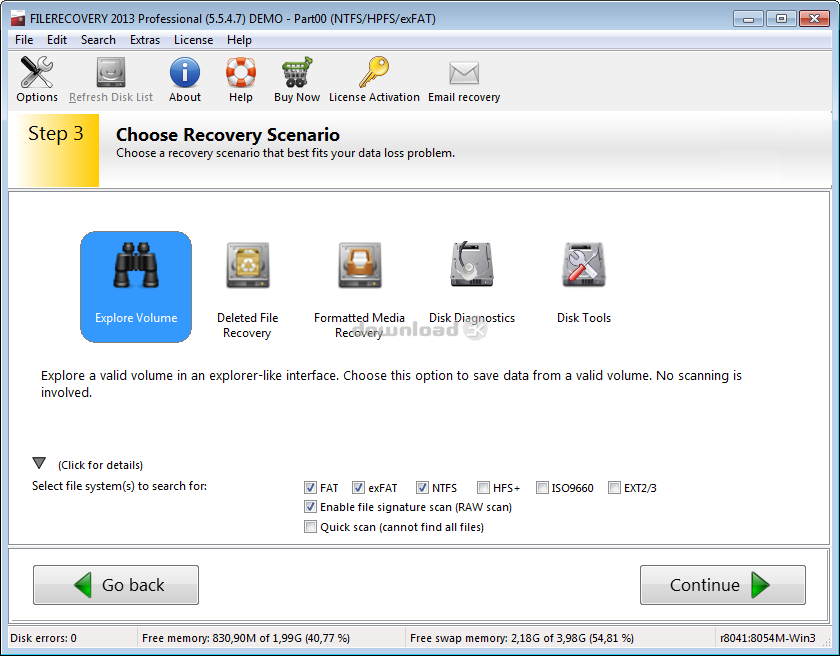The width and height of the screenshot is (840, 656).
Task: Select the Disk Diagnostics scenario icon
Action: click(471, 265)
